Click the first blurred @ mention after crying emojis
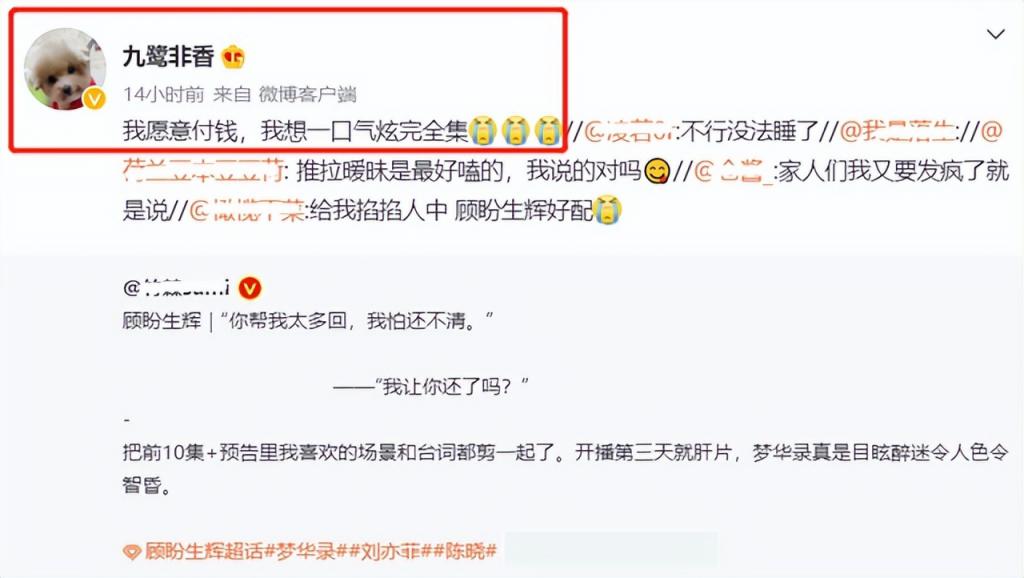 (630, 131)
